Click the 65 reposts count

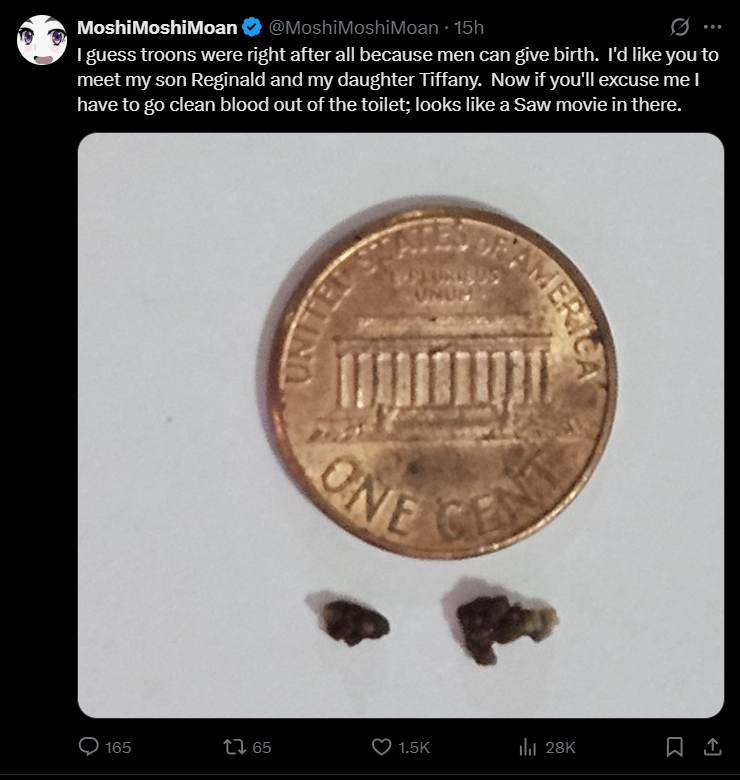(x=262, y=747)
